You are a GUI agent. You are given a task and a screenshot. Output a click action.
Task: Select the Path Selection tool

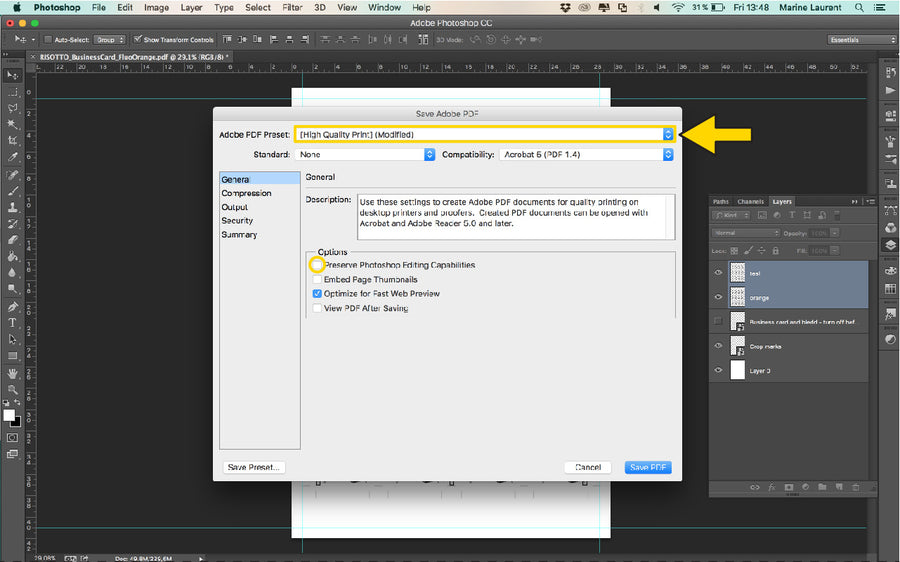pos(12,339)
